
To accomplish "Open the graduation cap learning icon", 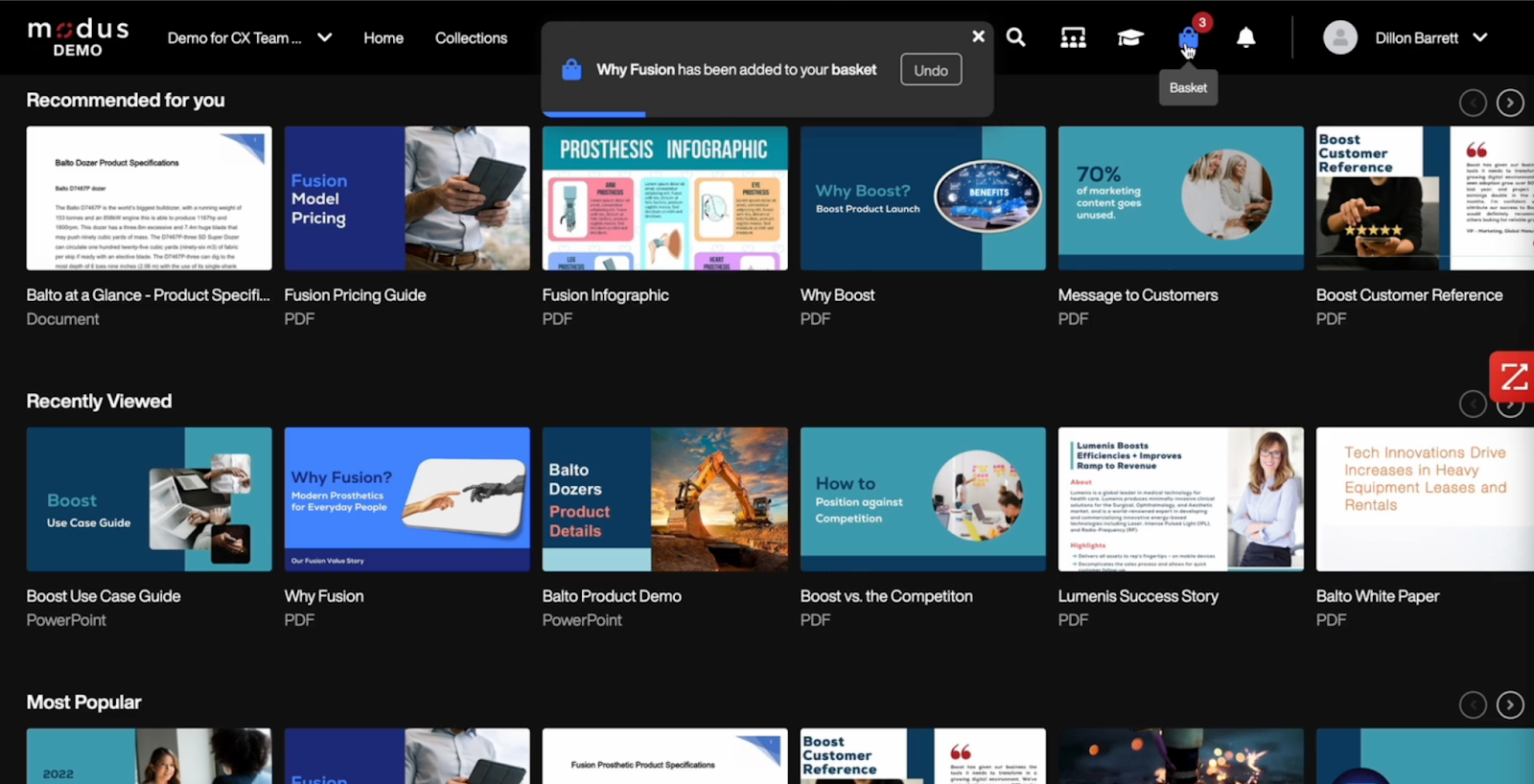I will [1130, 37].
